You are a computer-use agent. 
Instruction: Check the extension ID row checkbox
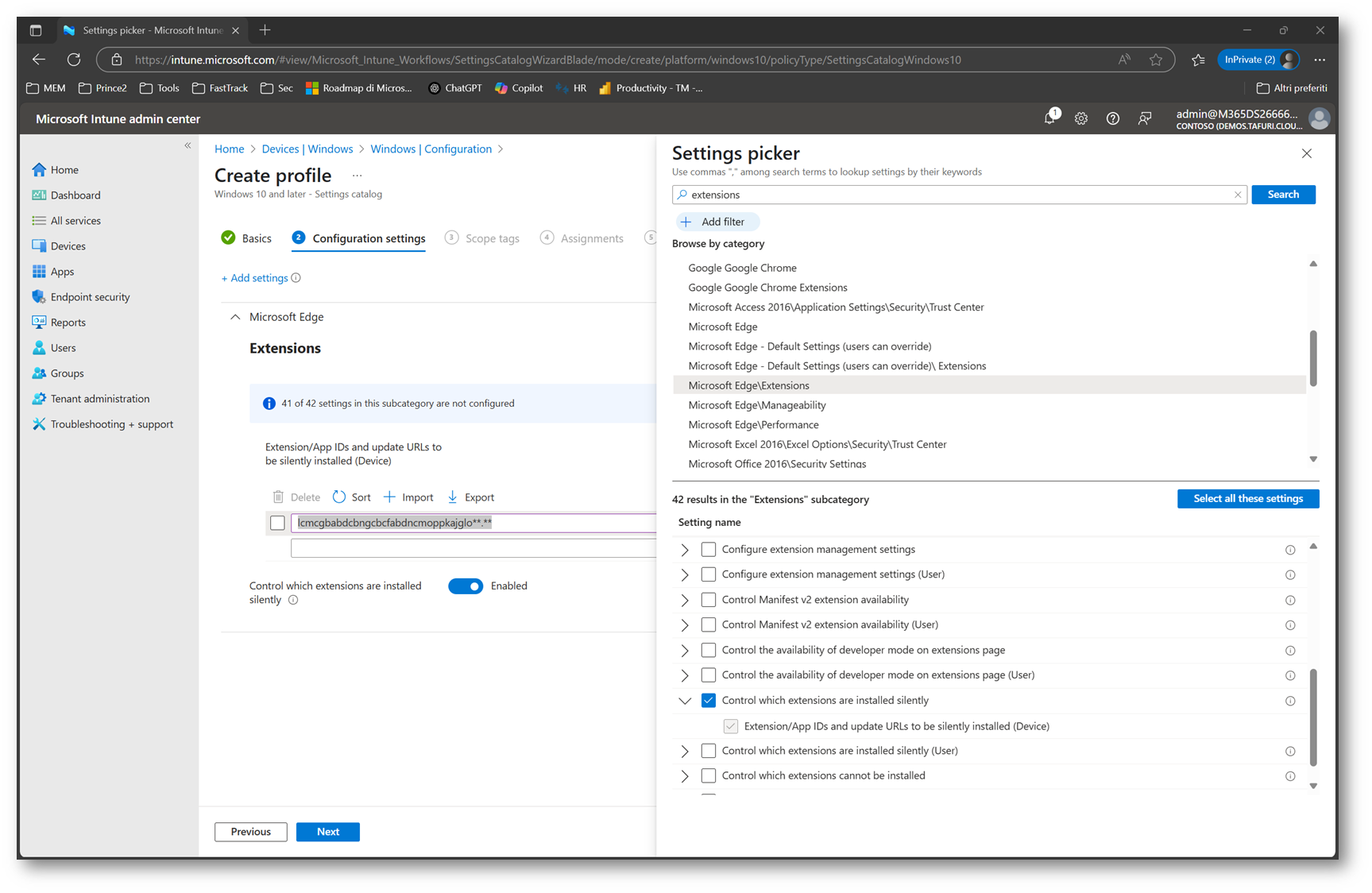(x=277, y=523)
